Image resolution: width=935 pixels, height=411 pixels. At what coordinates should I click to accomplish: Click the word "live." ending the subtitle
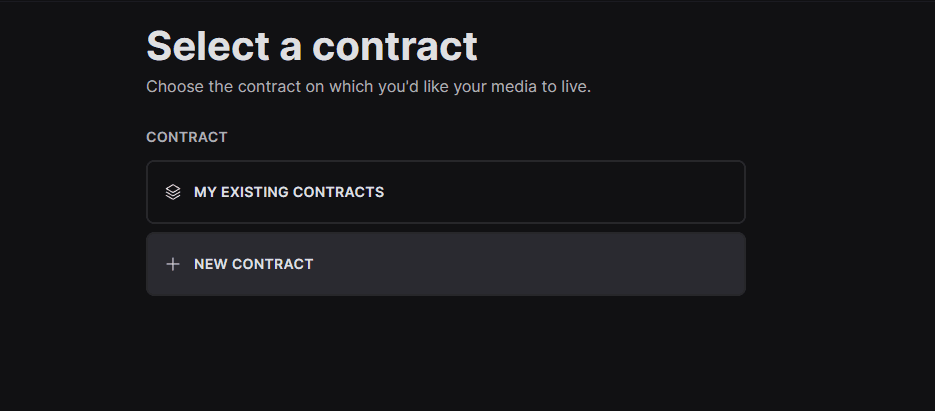[576, 87]
